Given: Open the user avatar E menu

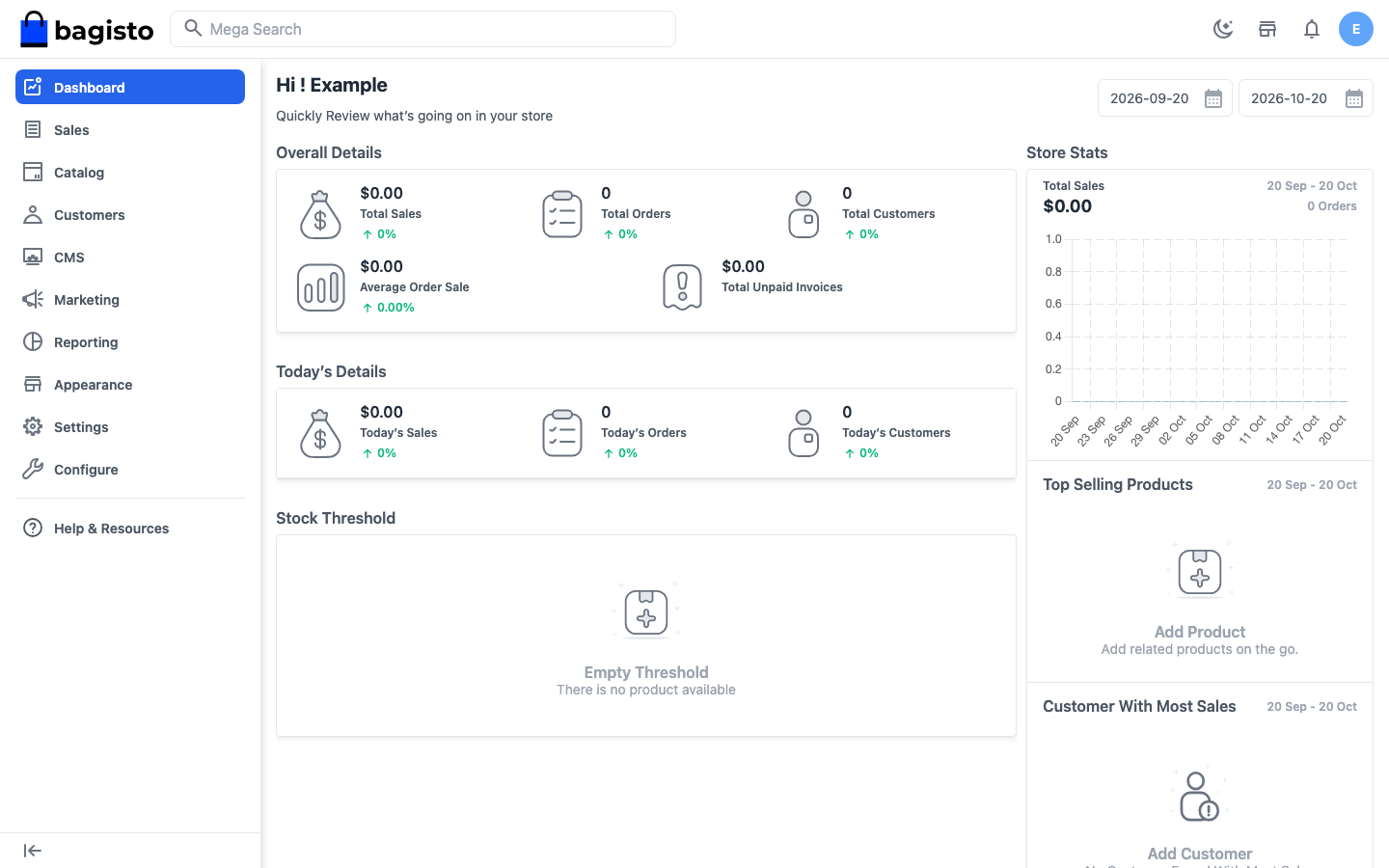Looking at the screenshot, I should 1356,29.
